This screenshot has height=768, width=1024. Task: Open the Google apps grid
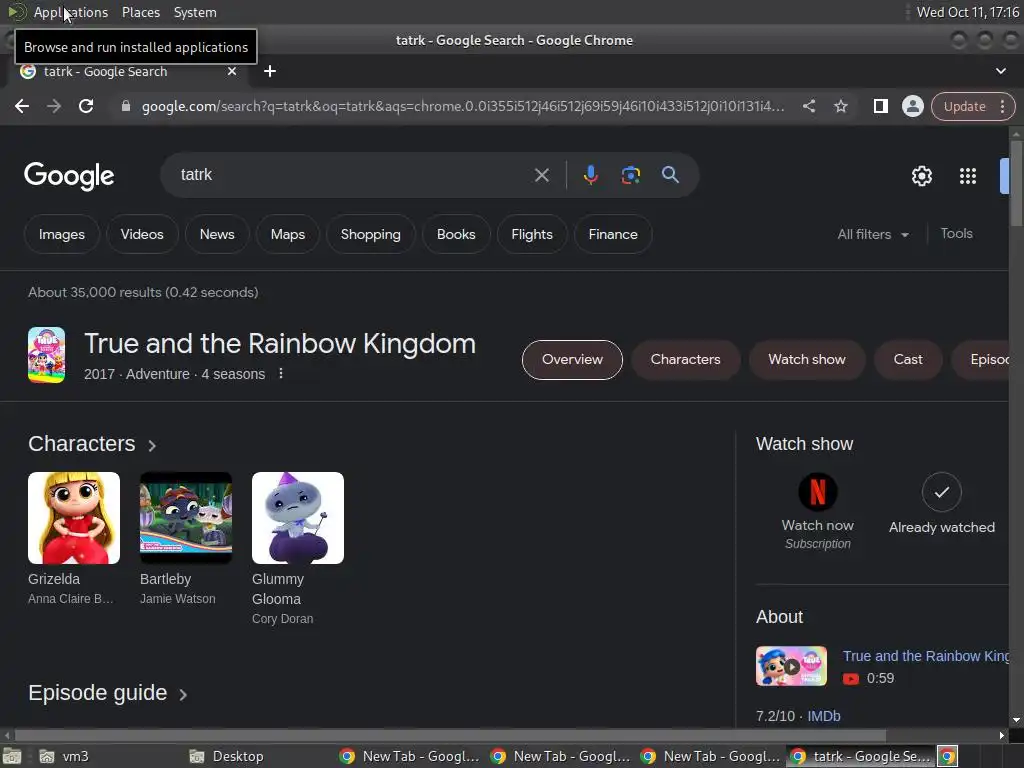click(x=968, y=176)
